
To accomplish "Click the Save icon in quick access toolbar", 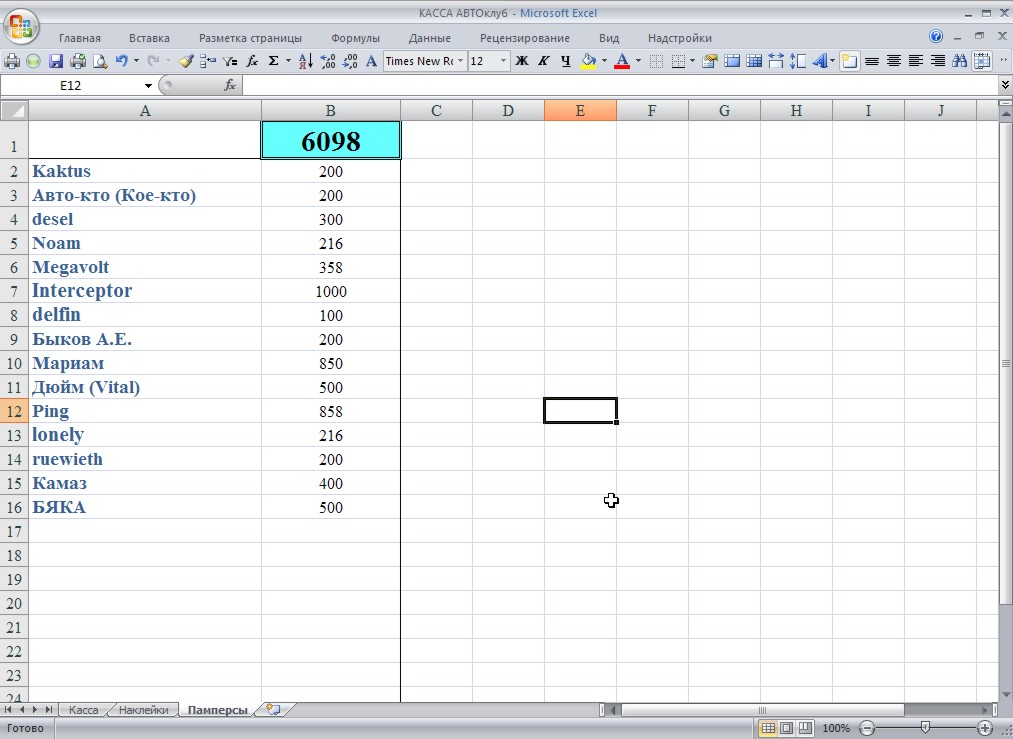I will [x=56, y=61].
